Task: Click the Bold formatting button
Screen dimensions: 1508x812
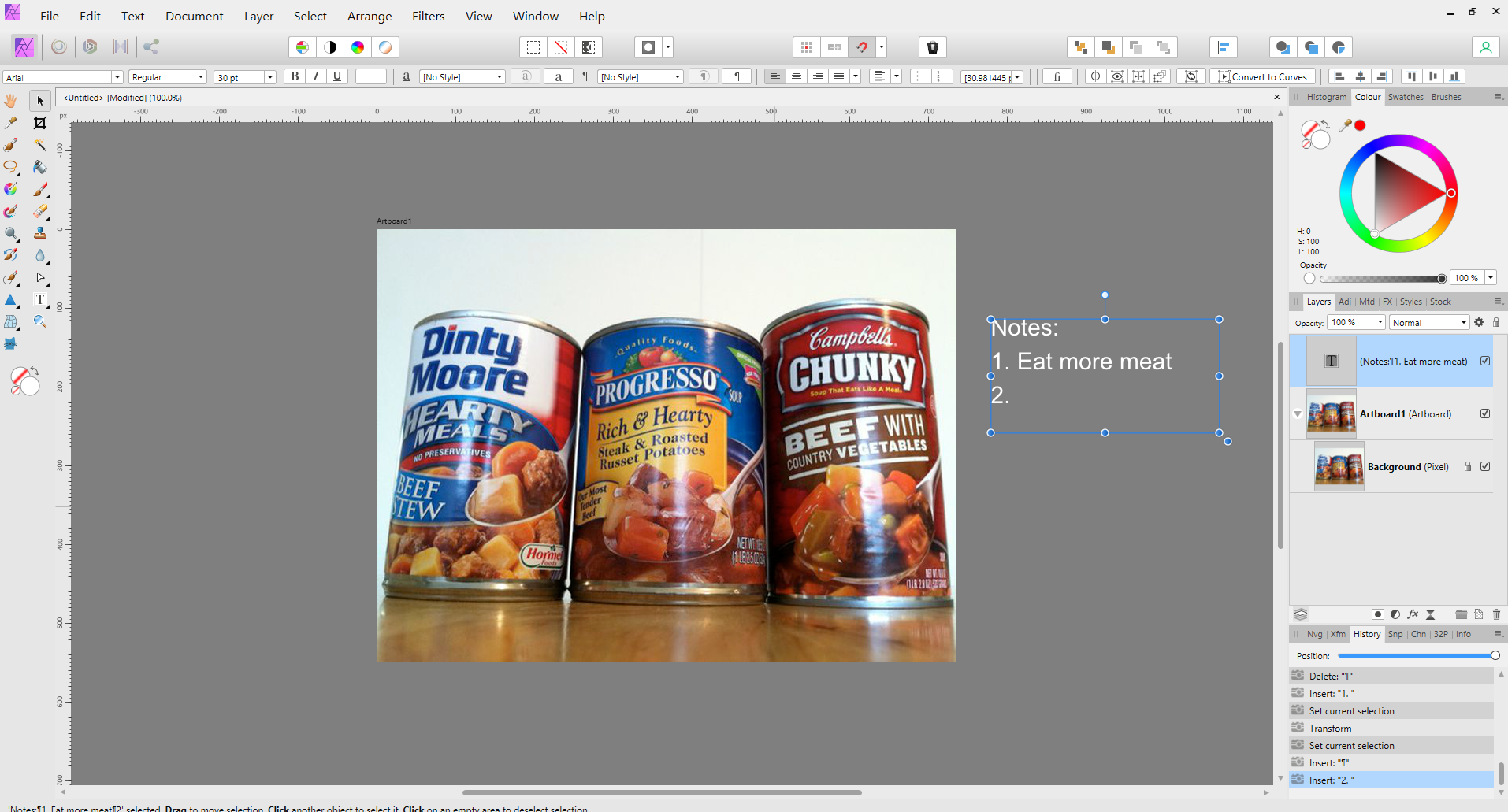Action: coord(295,76)
